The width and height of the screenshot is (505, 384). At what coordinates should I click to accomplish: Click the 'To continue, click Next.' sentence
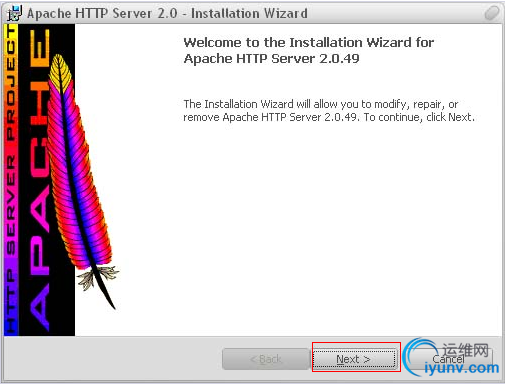[419, 117]
